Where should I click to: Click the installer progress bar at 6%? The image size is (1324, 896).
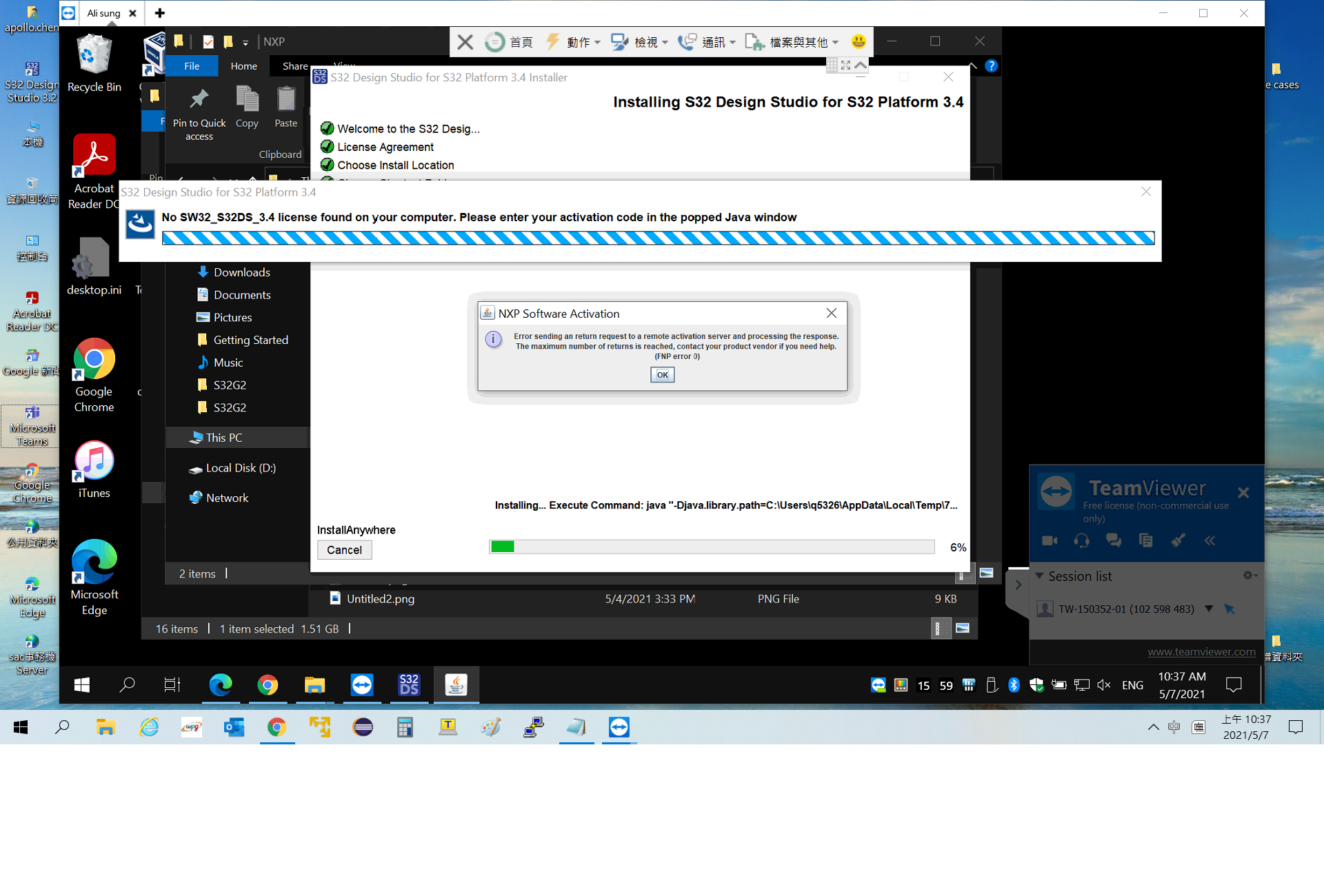(x=712, y=547)
